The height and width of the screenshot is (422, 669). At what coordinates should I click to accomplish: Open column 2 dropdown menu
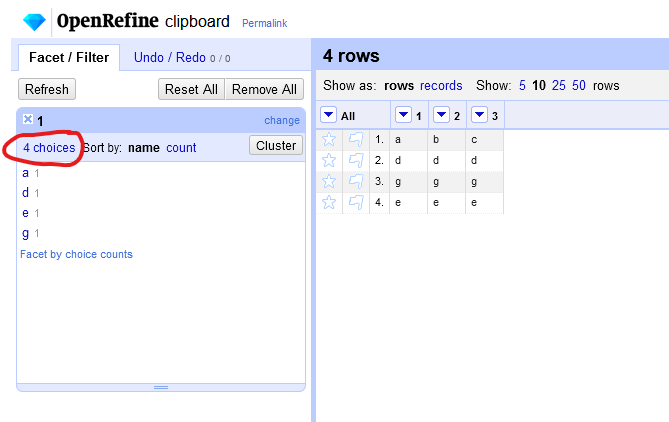click(441, 115)
